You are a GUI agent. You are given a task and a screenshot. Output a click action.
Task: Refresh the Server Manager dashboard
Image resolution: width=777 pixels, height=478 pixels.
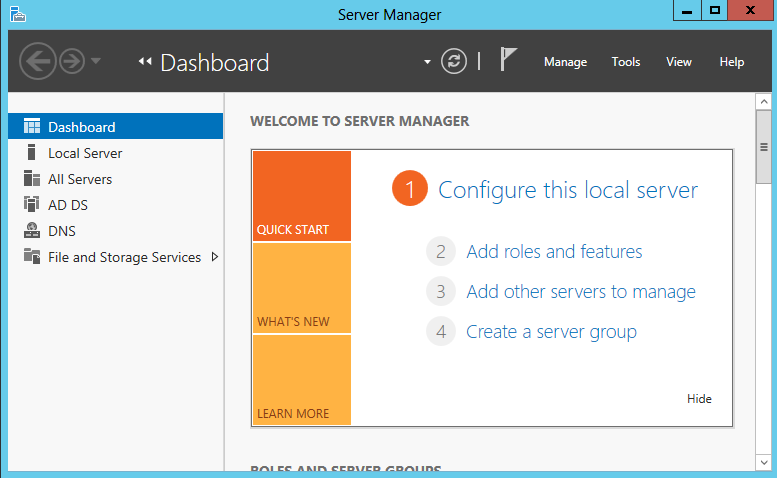pyautogui.click(x=454, y=61)
